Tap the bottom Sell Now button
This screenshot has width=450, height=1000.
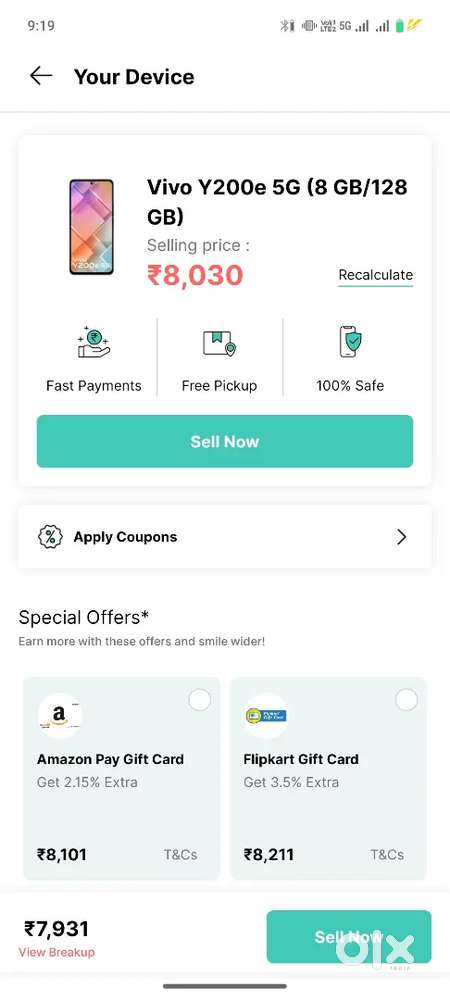[x=349, y=936]
